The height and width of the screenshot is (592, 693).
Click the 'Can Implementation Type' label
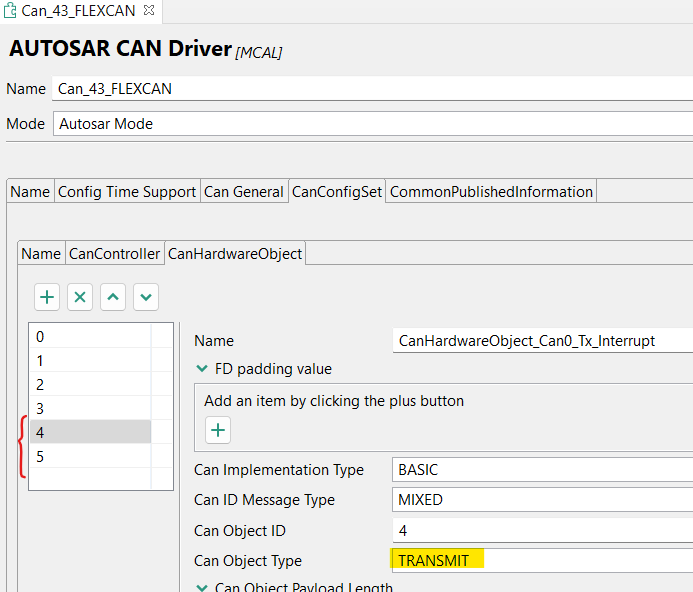pos(279,470)
